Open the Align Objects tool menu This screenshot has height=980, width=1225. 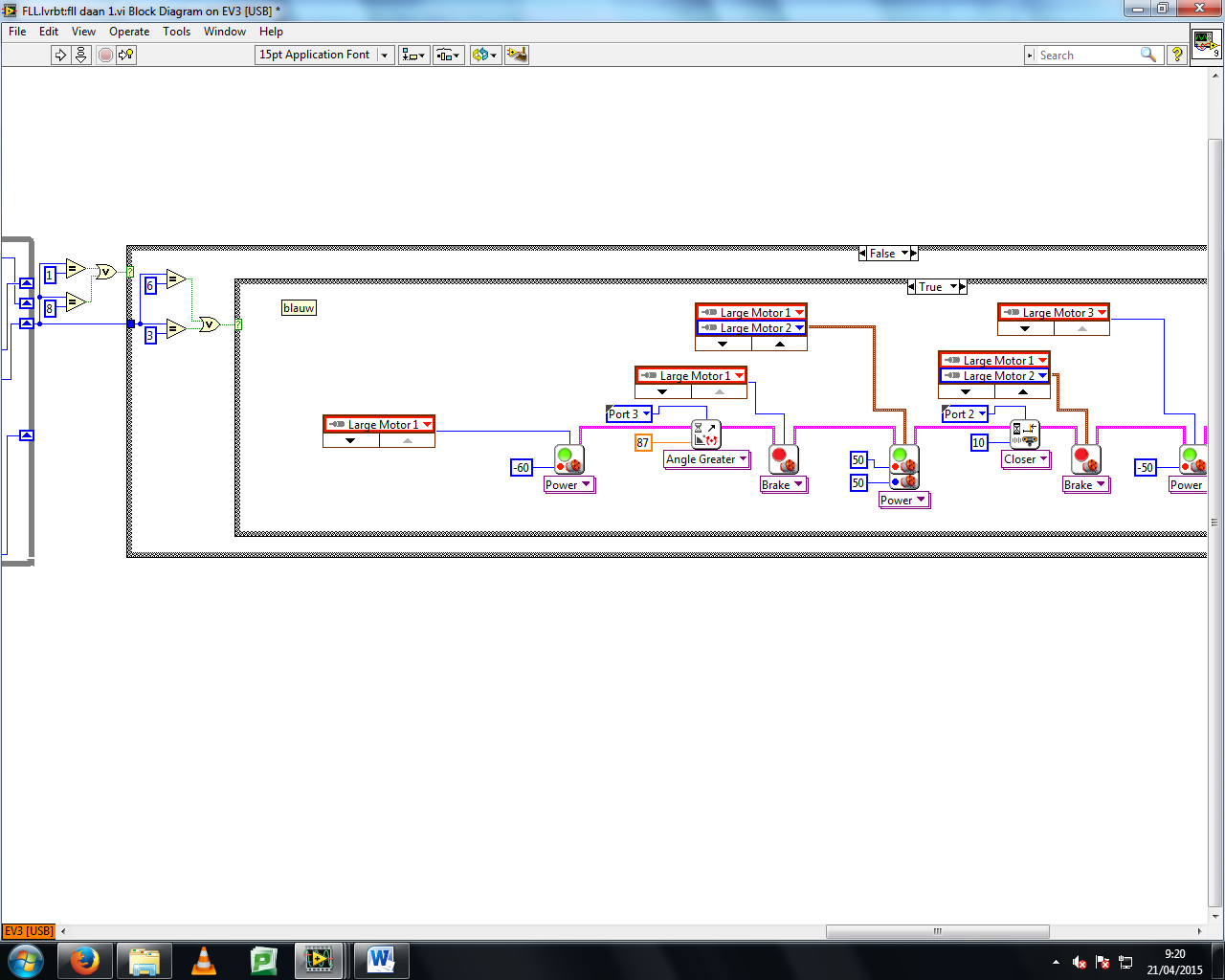pyautogui.click(x=414, y=56)
